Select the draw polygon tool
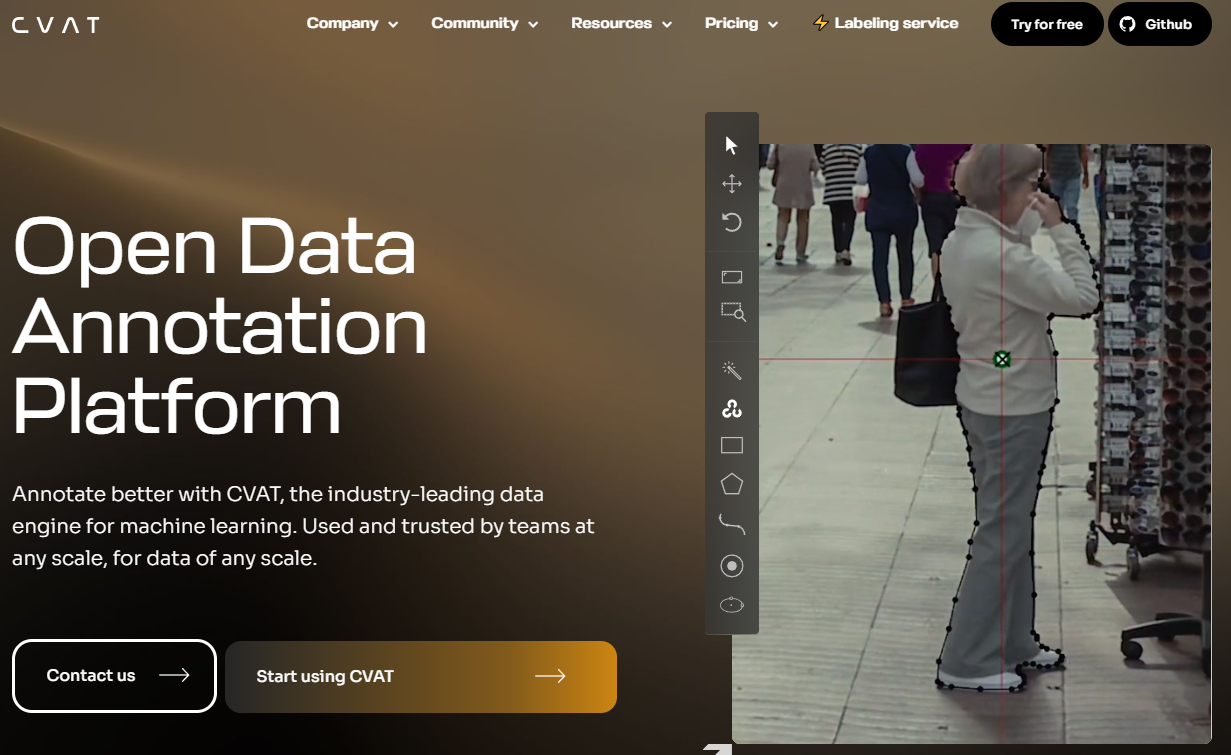This screenshot has height=755, width=1231. coord(732,484)
